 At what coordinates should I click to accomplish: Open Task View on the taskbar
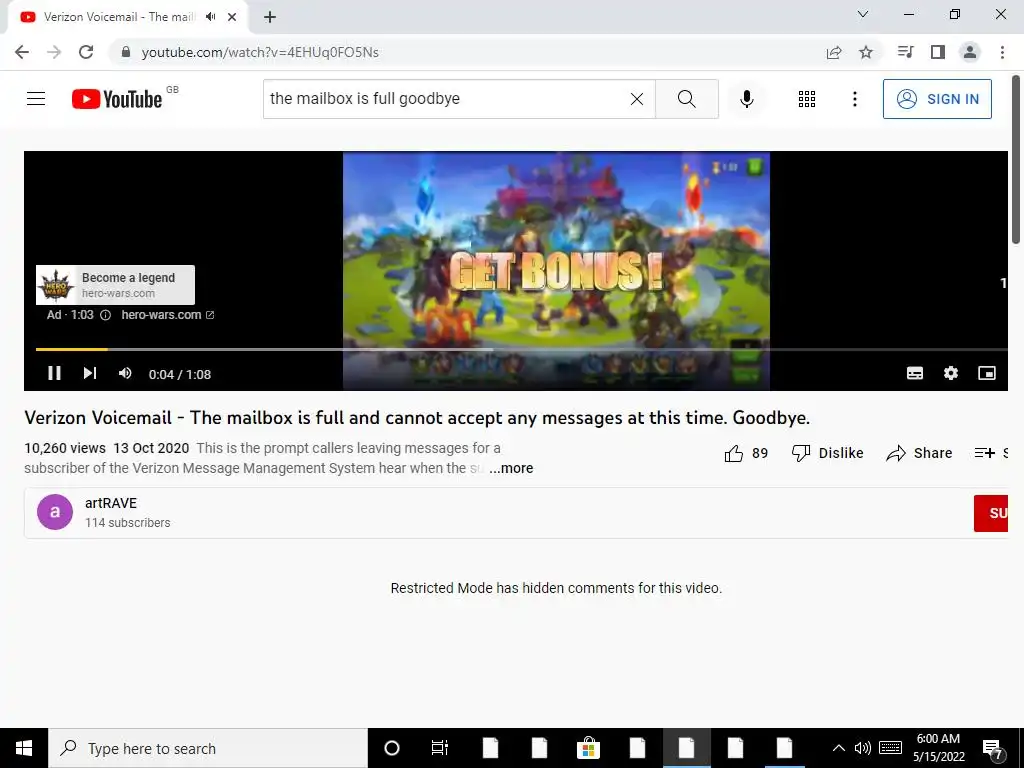440,748
